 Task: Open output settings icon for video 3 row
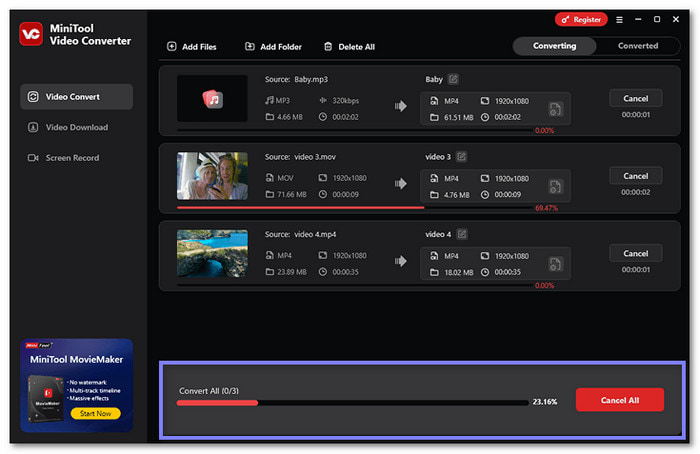[555, 187]
